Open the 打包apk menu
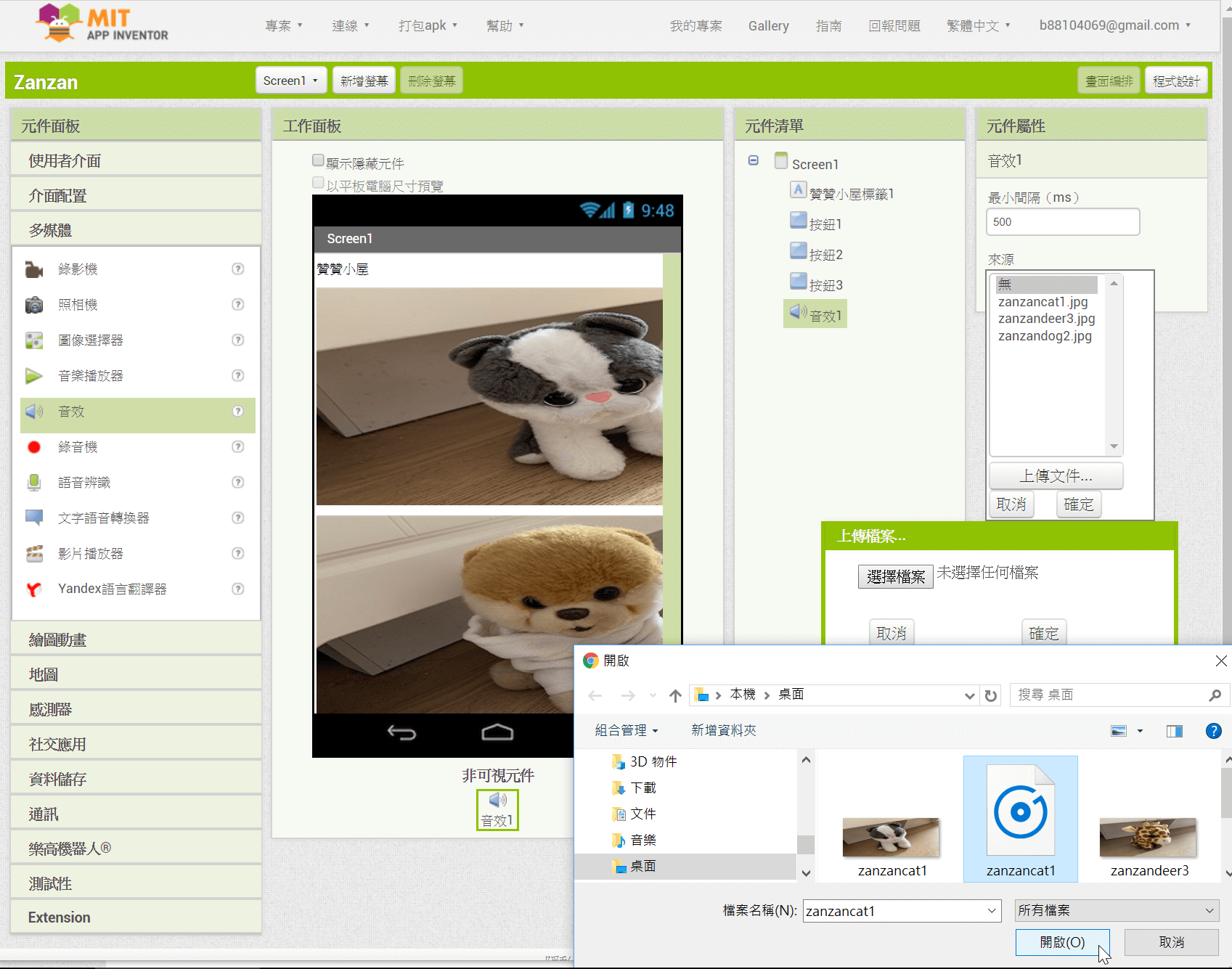This screenshot has width=1232, height=969. click(x=428, y=25)
